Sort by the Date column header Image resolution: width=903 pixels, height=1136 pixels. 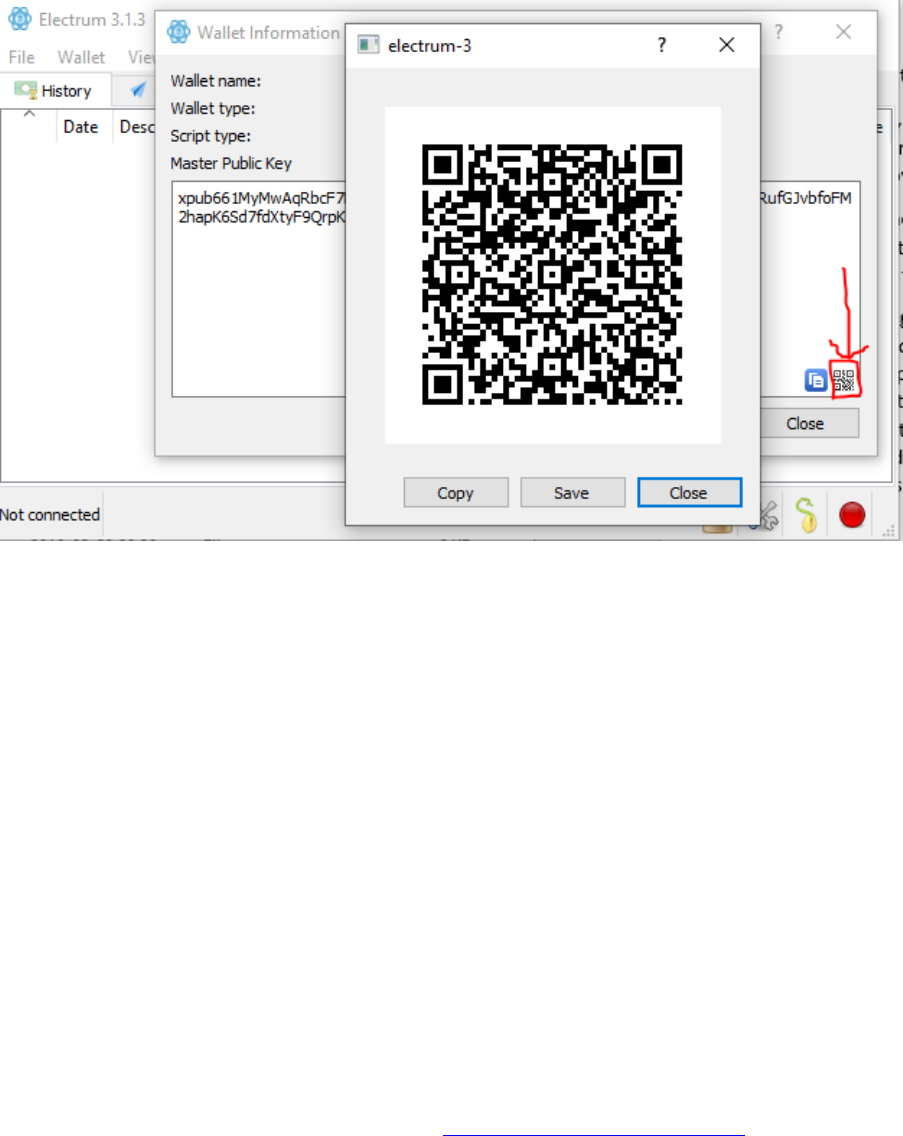pos(80,127)
